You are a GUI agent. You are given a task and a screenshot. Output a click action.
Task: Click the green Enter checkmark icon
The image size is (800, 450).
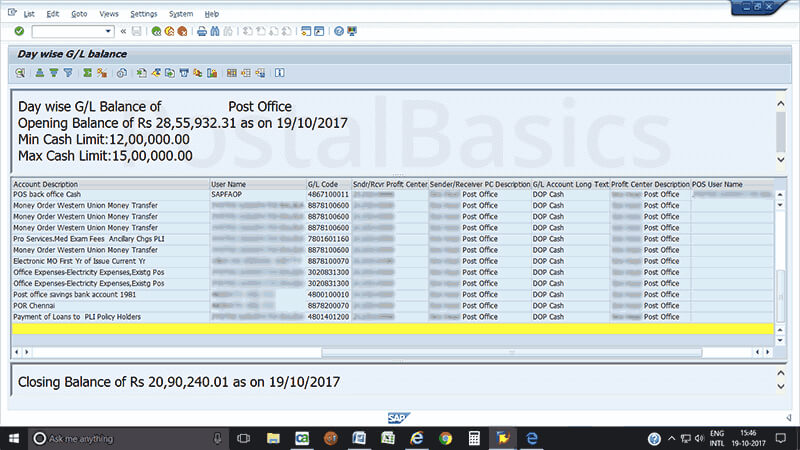click(x=18, y=31)
